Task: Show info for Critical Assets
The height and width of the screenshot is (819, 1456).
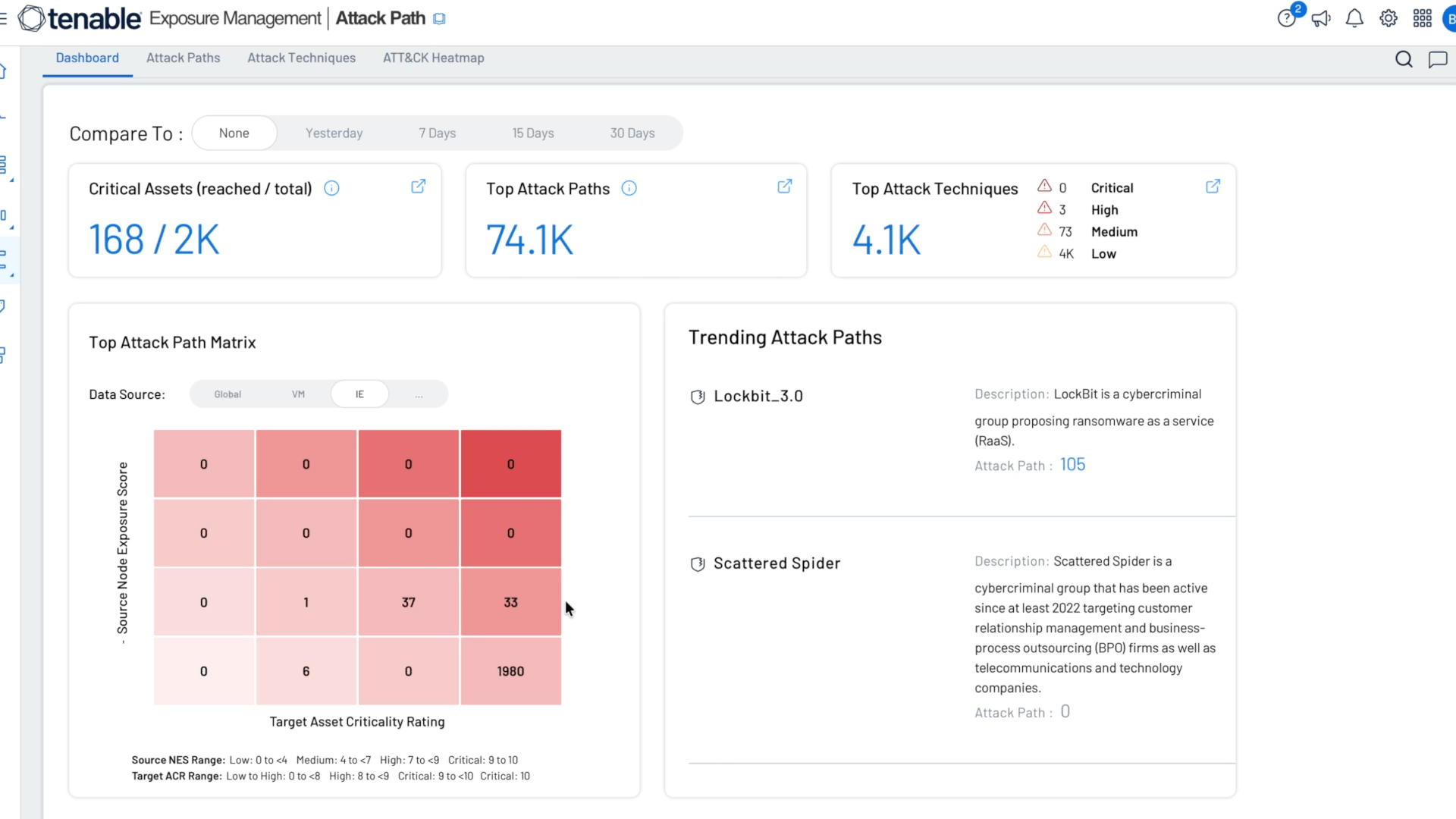Action: (x=331, y=188)
